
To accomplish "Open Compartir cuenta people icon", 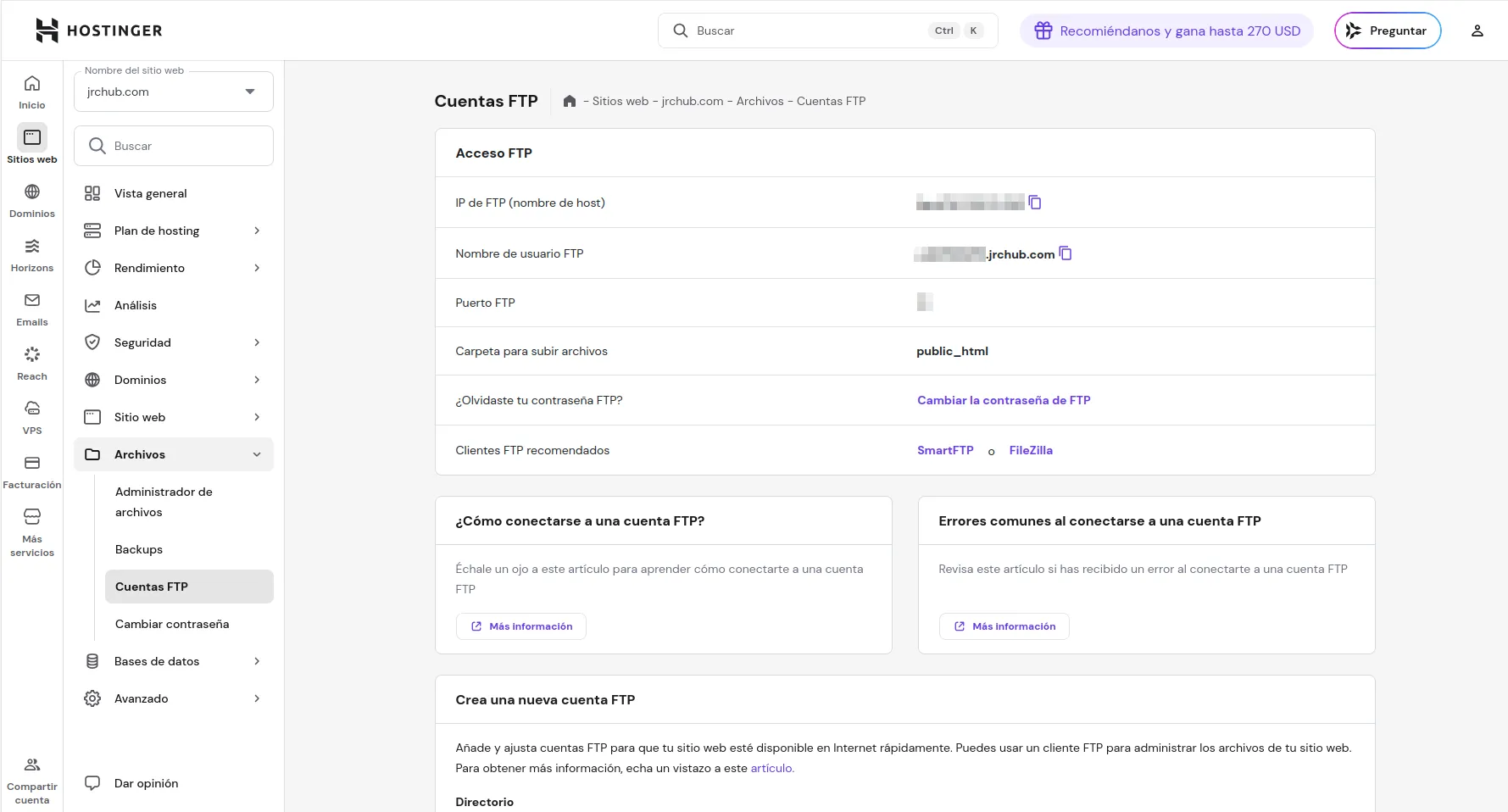I will [x=32, y=765].
